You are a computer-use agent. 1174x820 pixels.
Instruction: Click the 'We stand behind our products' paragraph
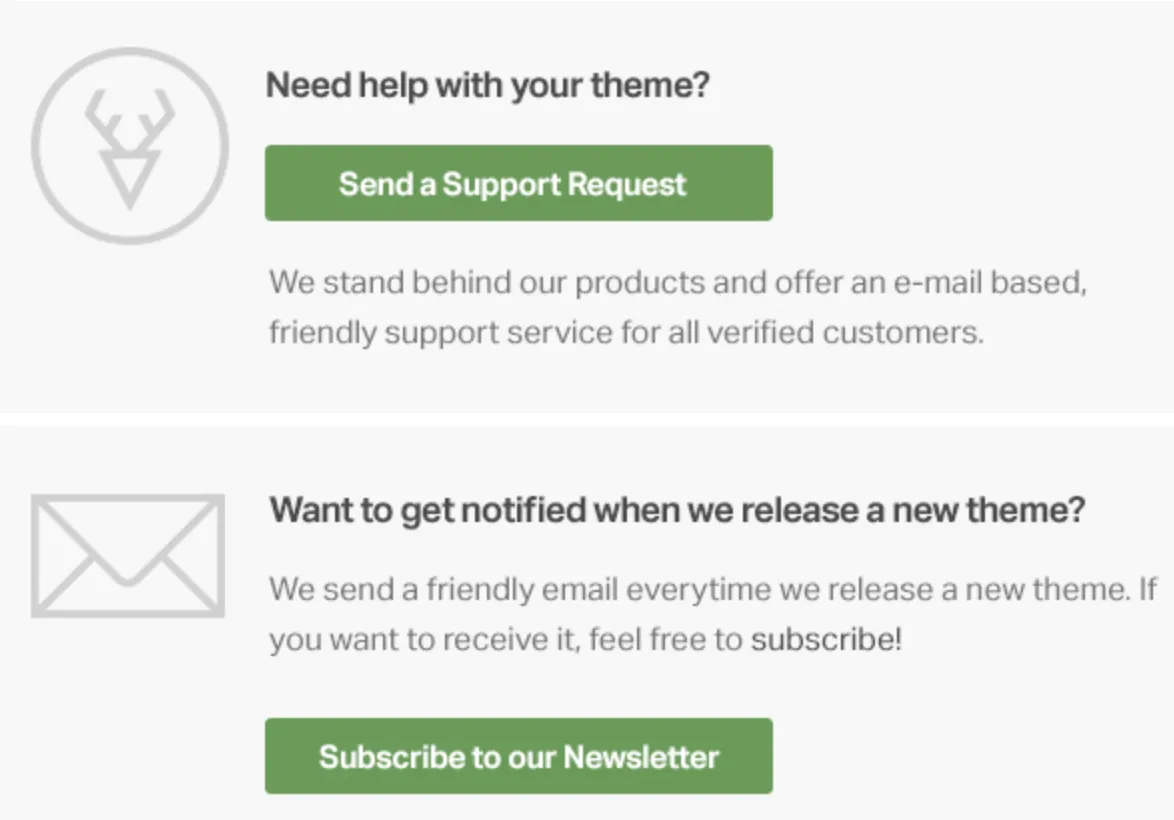click(678, 308)
